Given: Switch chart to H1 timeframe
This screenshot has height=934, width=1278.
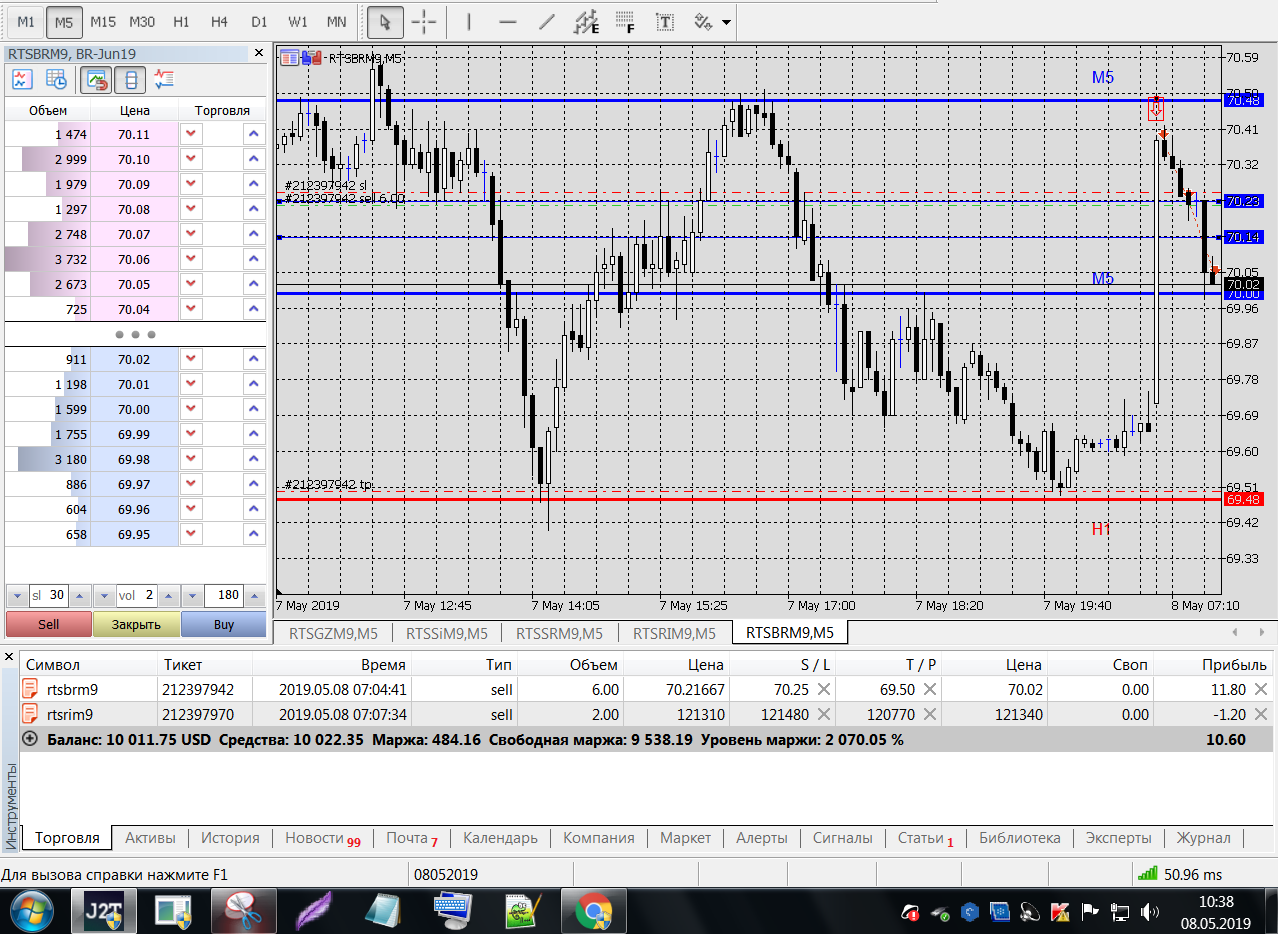Looking at the screenshot, I should click(181, 21).
